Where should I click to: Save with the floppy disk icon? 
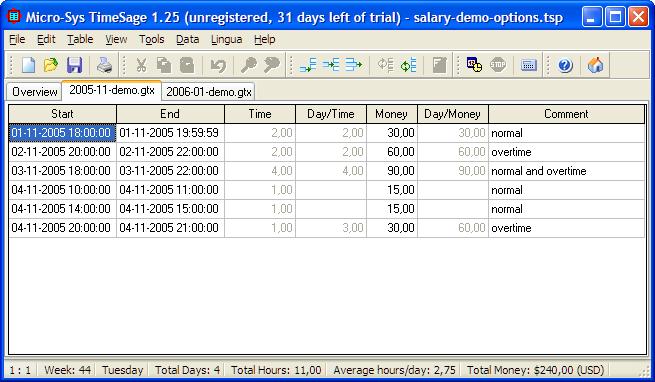74,65
